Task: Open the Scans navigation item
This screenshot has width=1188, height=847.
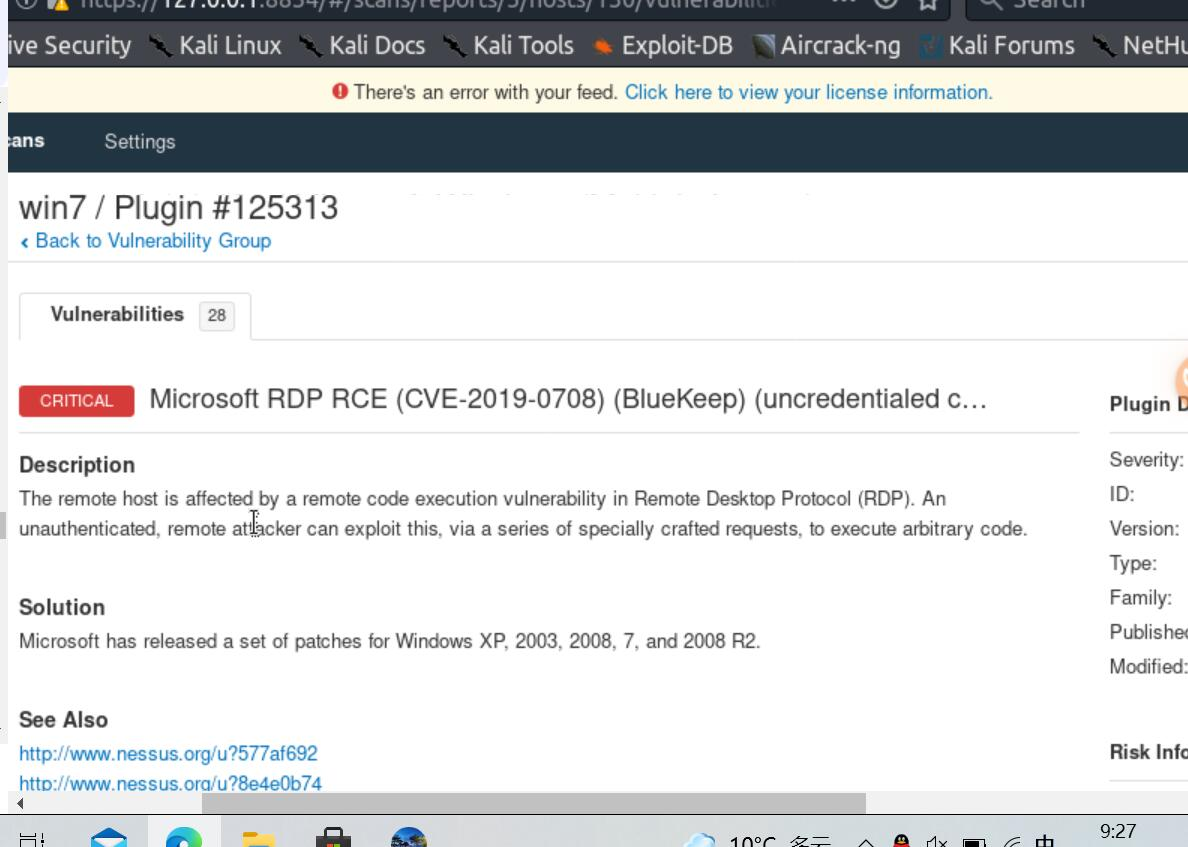Action: click(x=27, y=141)
